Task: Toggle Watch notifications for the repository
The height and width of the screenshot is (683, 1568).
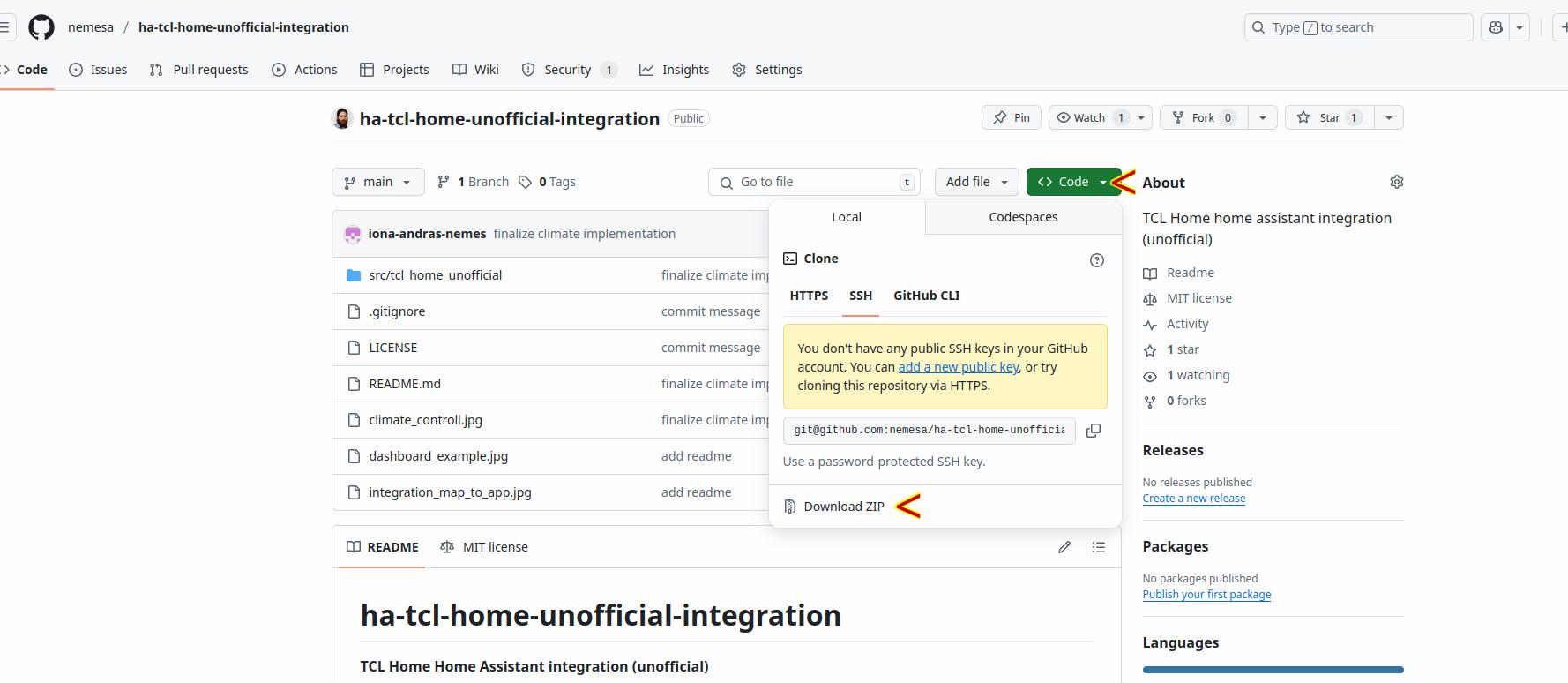Action: pos(1089,117)
